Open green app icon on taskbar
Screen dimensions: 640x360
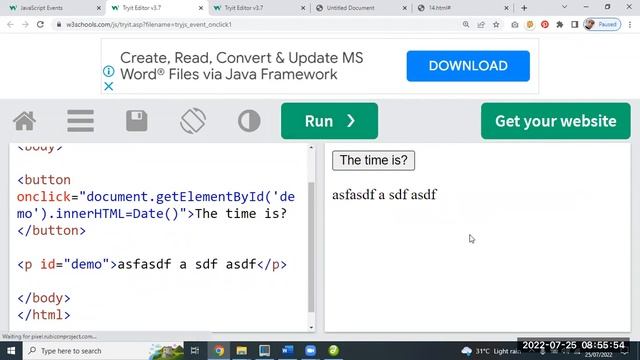tap(333, 351)
